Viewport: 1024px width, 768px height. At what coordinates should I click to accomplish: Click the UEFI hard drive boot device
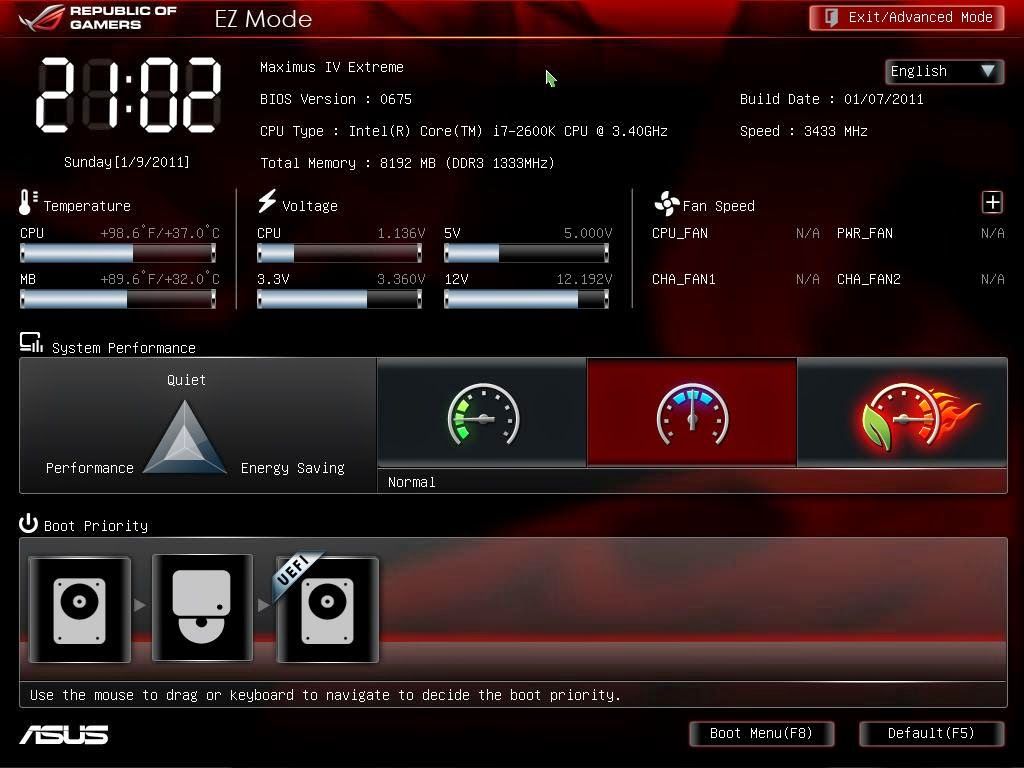pyautogui.click(x=327, y=609)
